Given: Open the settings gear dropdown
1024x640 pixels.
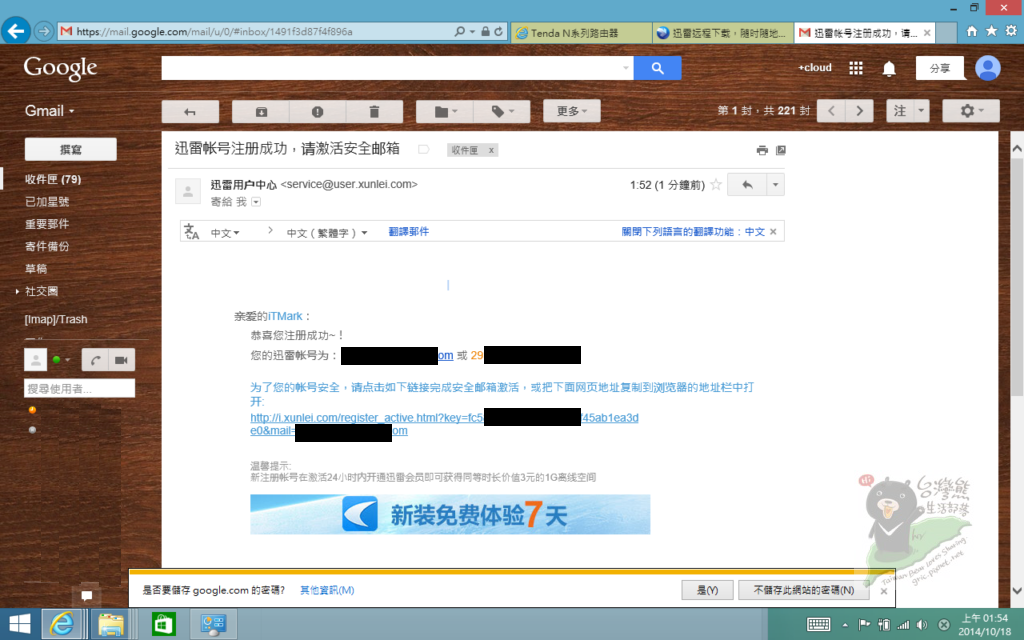Looking at the screenshot, I should pyautogui.click(x=971, y=111).
